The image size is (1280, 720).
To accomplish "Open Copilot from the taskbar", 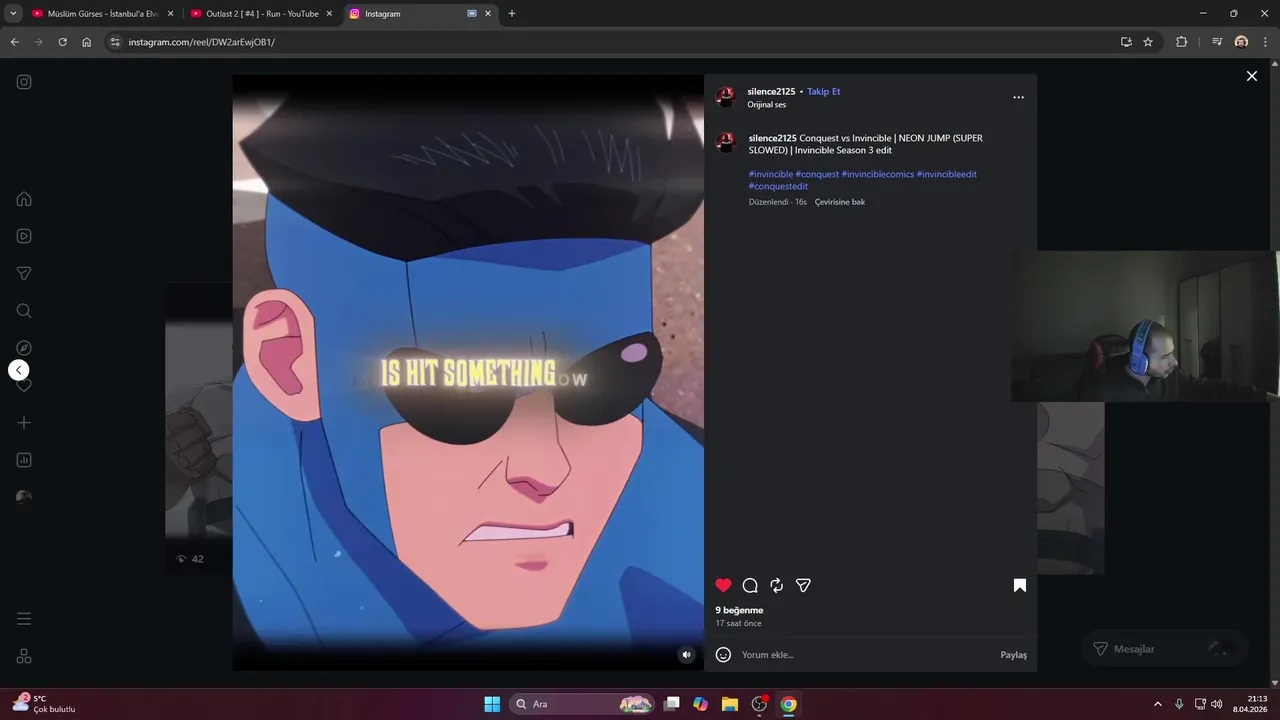I will (700, 704).
